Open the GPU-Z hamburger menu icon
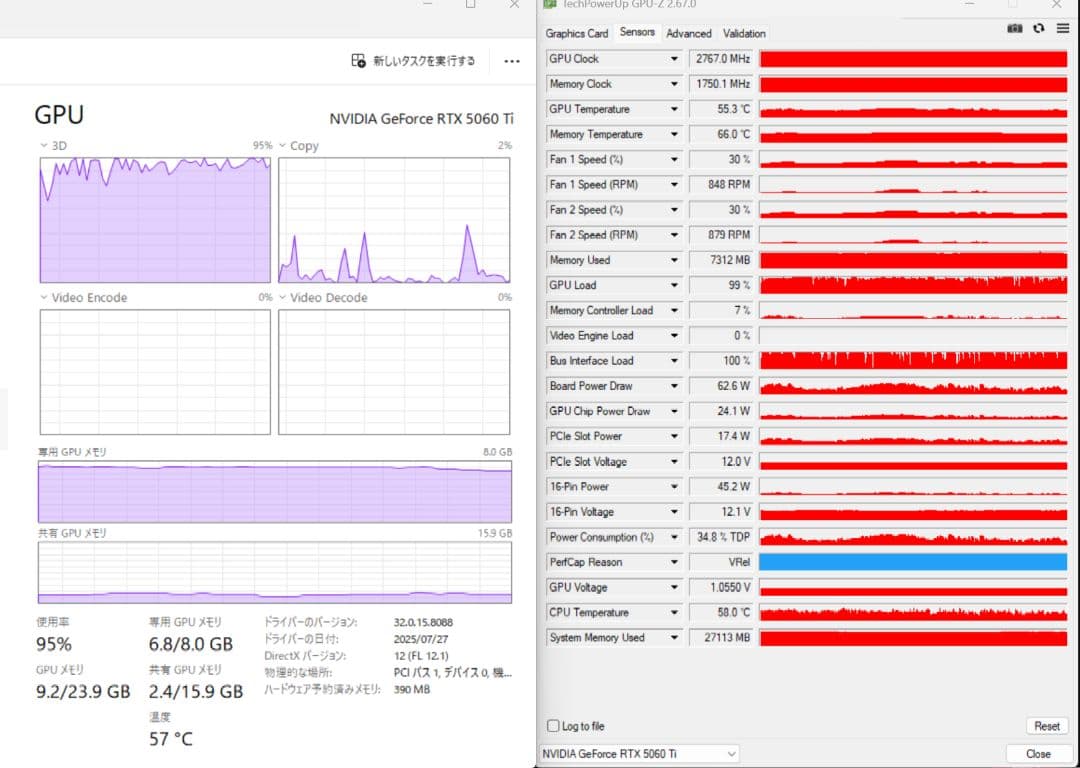 pyautogui.click(x=1062, y=29)
